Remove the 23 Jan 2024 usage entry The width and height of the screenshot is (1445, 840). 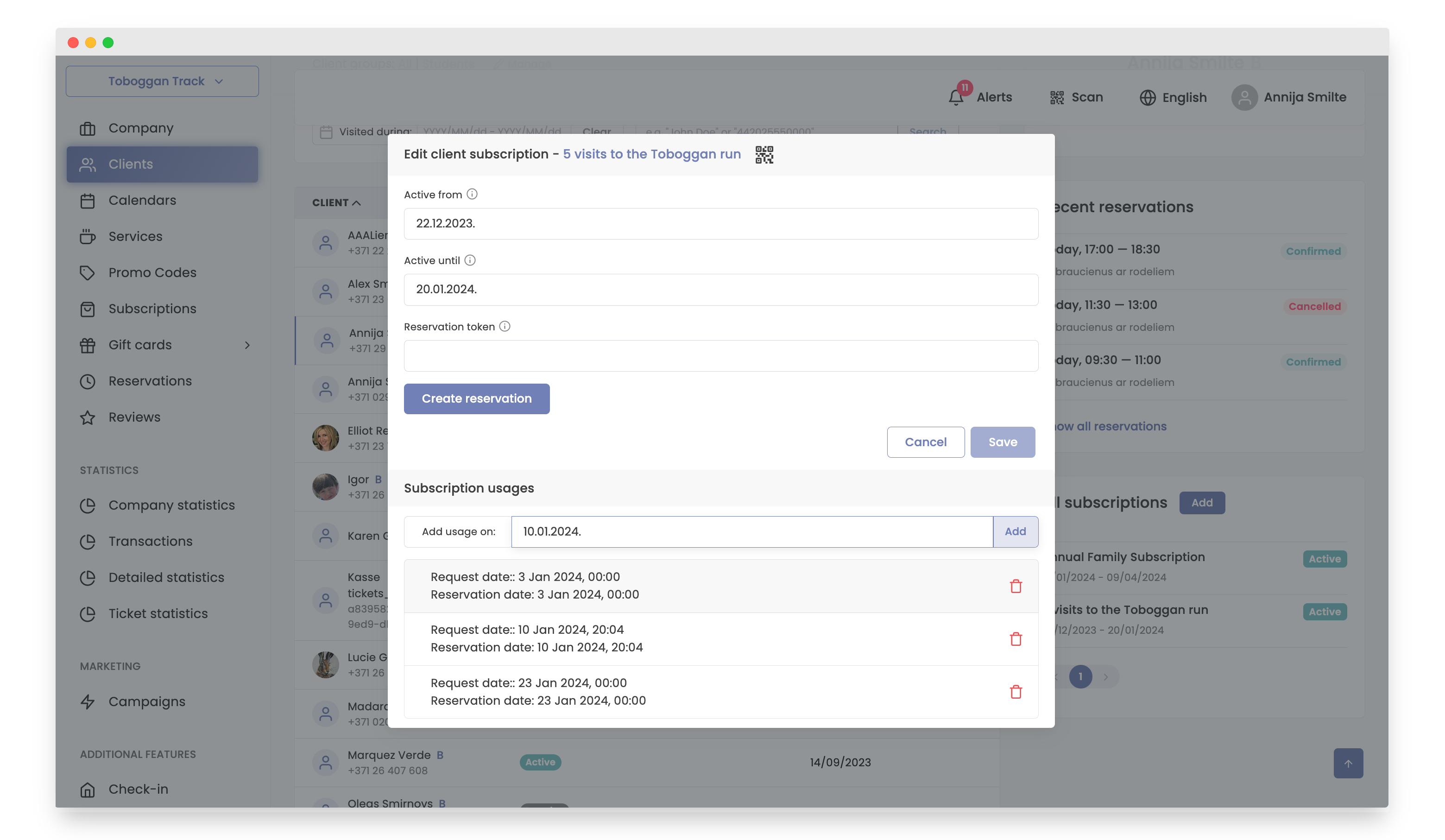(x=1016, y=691)
